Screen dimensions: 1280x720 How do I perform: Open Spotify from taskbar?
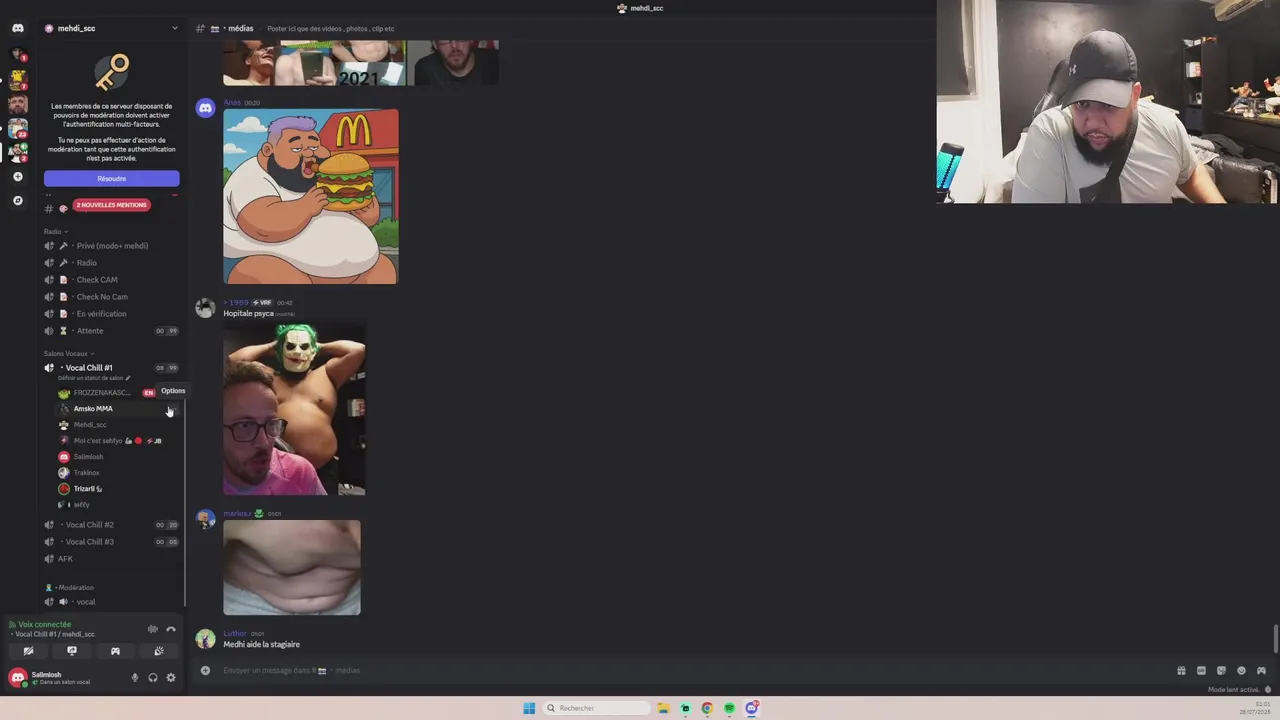pyautogui.click(x=729, y=708)
